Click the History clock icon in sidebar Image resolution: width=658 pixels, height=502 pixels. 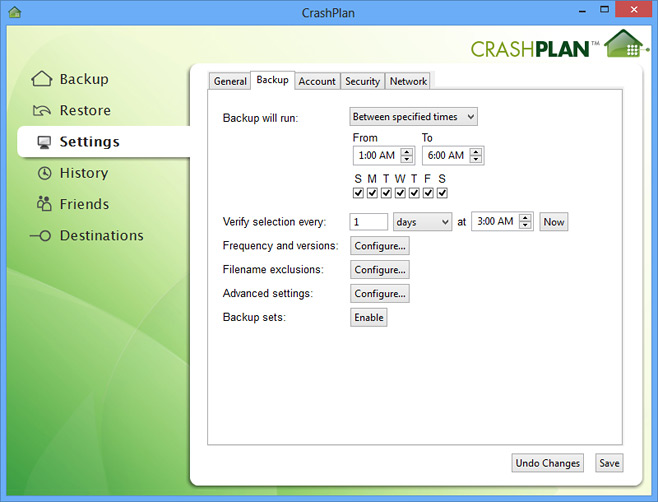tap(44, 173)
